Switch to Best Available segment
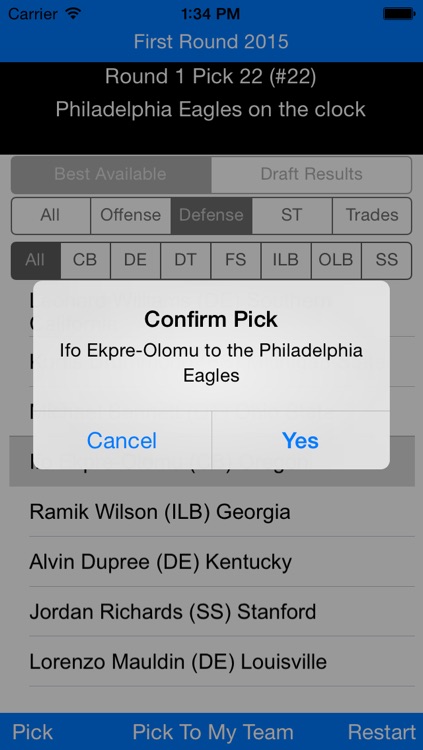Image resolution: width=423 pixels, height=750 pixels. pos(111,174)
